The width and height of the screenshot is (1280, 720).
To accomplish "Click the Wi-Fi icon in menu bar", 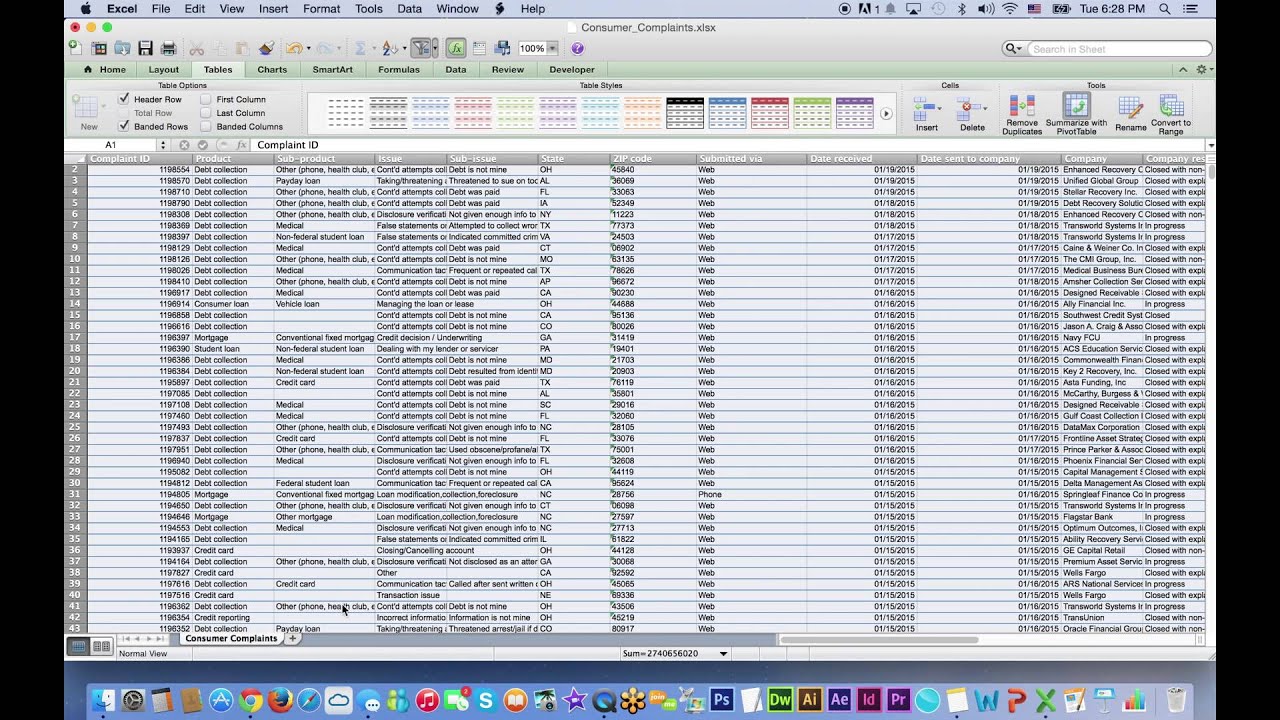I will [1009, 9].
